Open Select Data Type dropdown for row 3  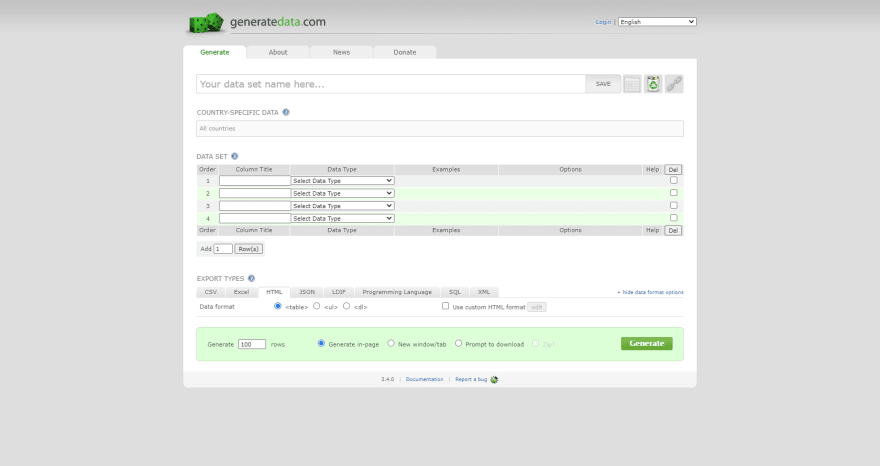[x=342, y=206]
